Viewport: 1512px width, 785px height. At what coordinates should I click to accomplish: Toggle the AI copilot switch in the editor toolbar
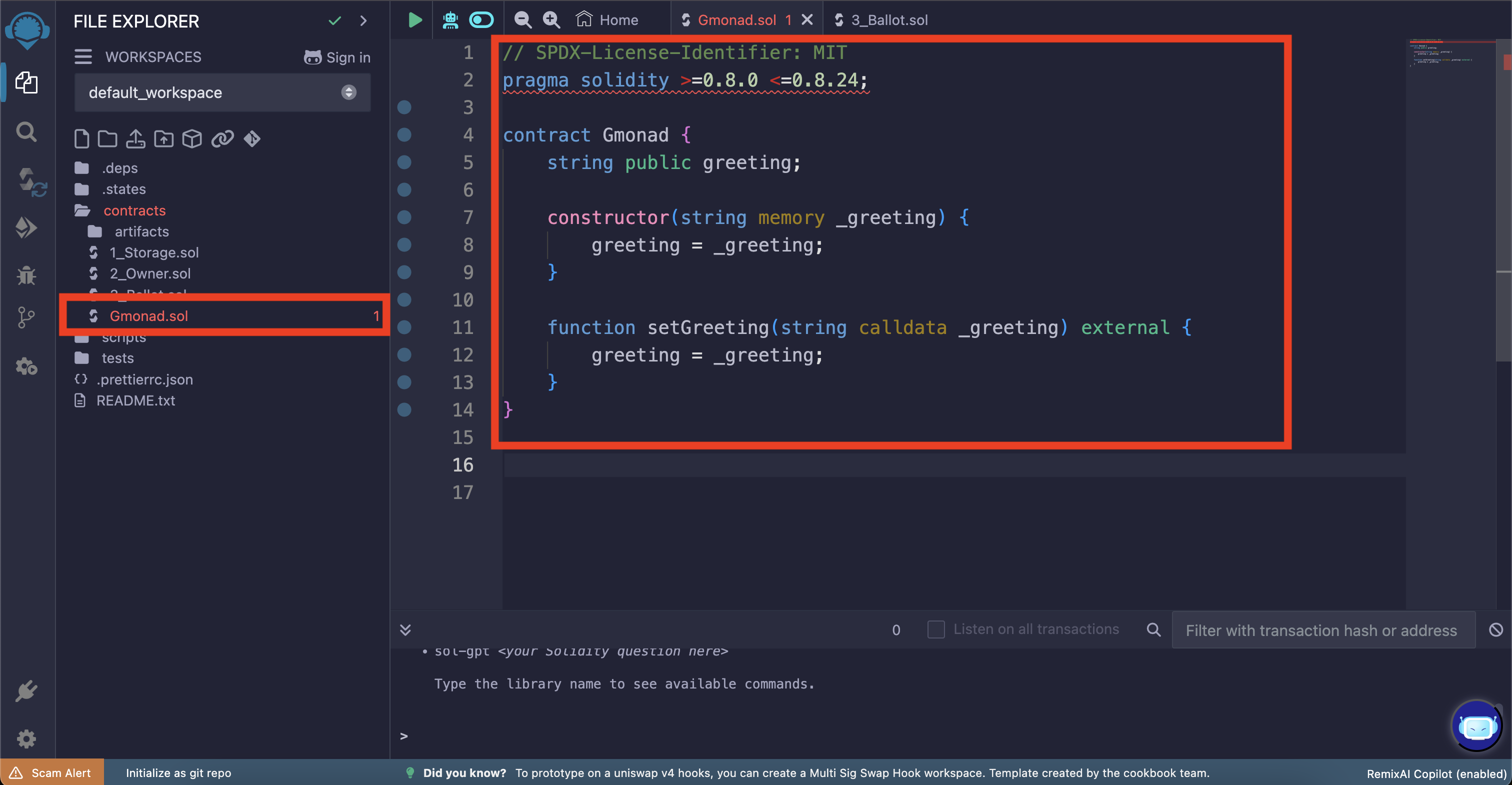pos(481,20)
